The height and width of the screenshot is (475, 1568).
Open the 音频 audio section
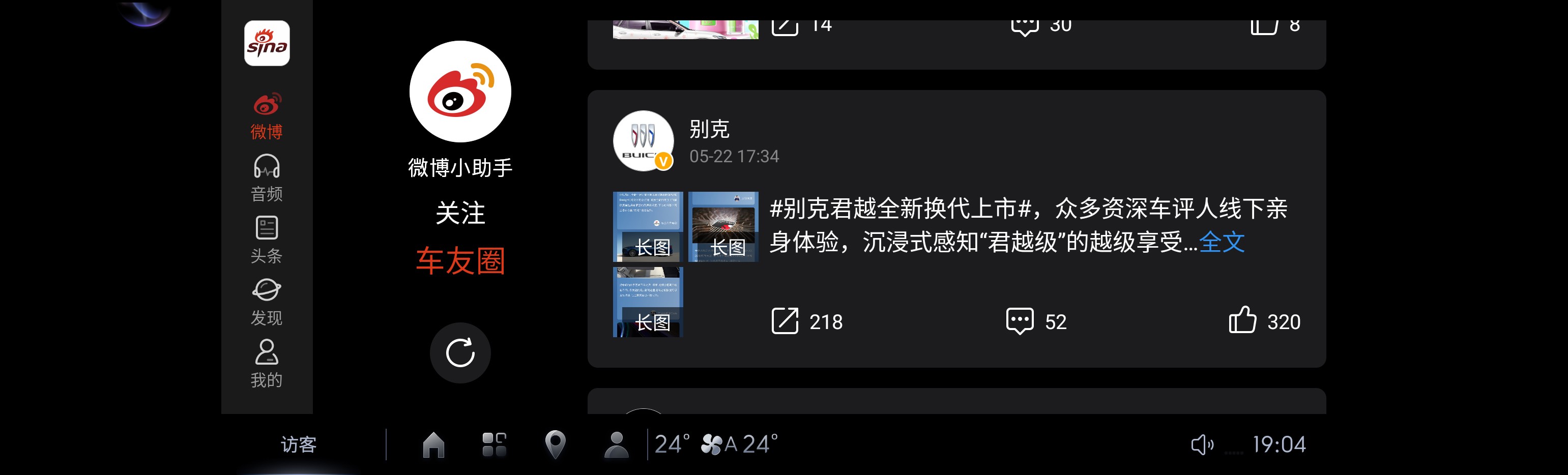tap(267, 177)
